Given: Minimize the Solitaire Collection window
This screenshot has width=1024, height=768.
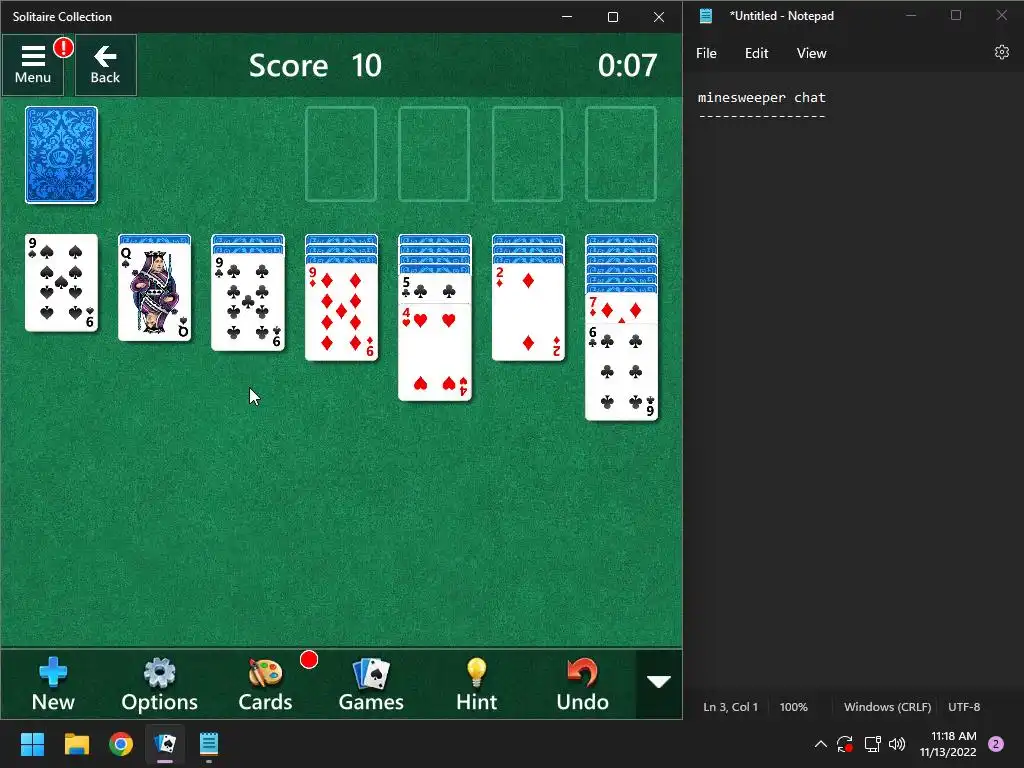Looking at the screenshot, I should pyautogui.click(x=567, y=17).
